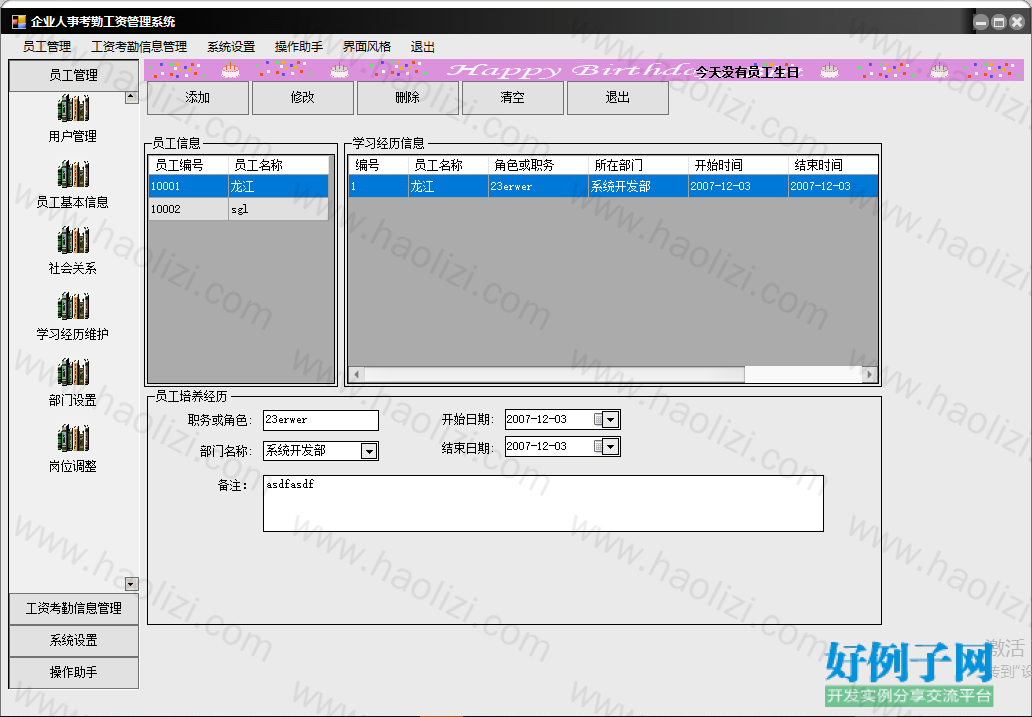This screenshot has height=717, width=1032.
Task: Click the sidebar scroll up arrow
Action: [131, 97]
